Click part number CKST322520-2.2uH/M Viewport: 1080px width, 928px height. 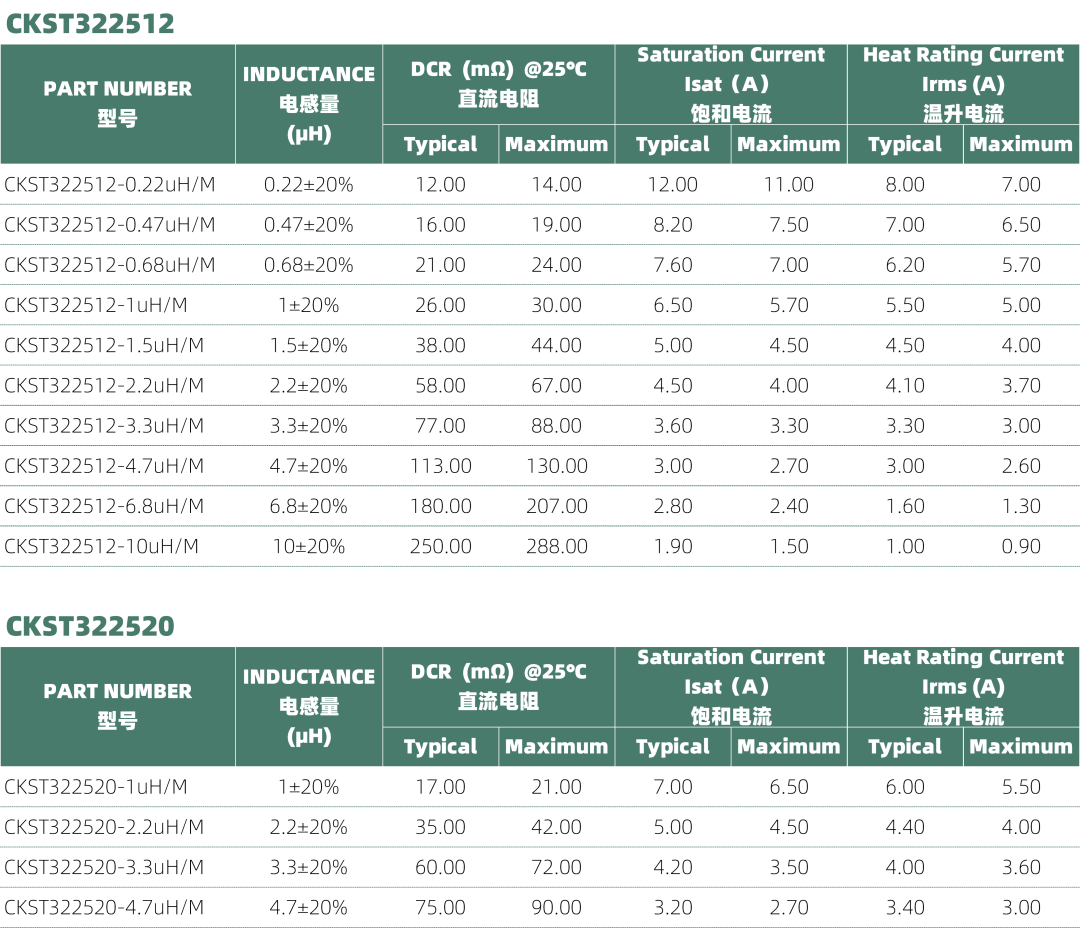coord(104,828)
